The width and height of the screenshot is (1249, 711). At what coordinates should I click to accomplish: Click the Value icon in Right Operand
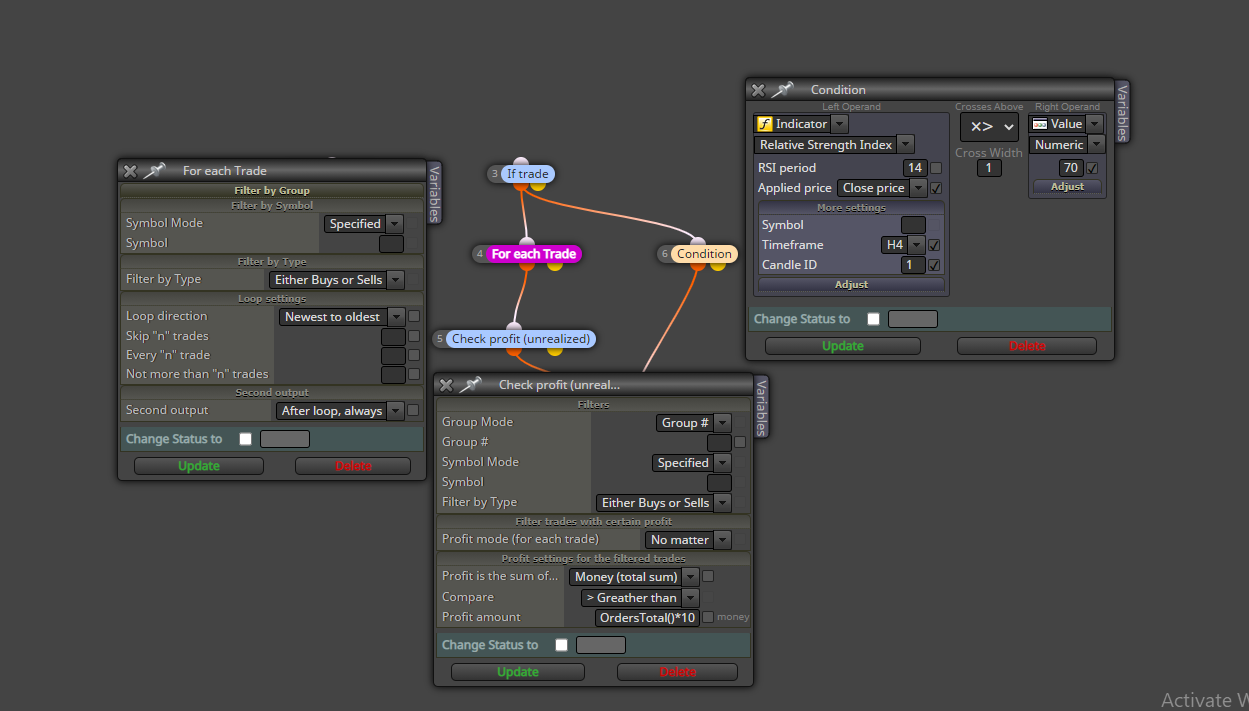1039,124
